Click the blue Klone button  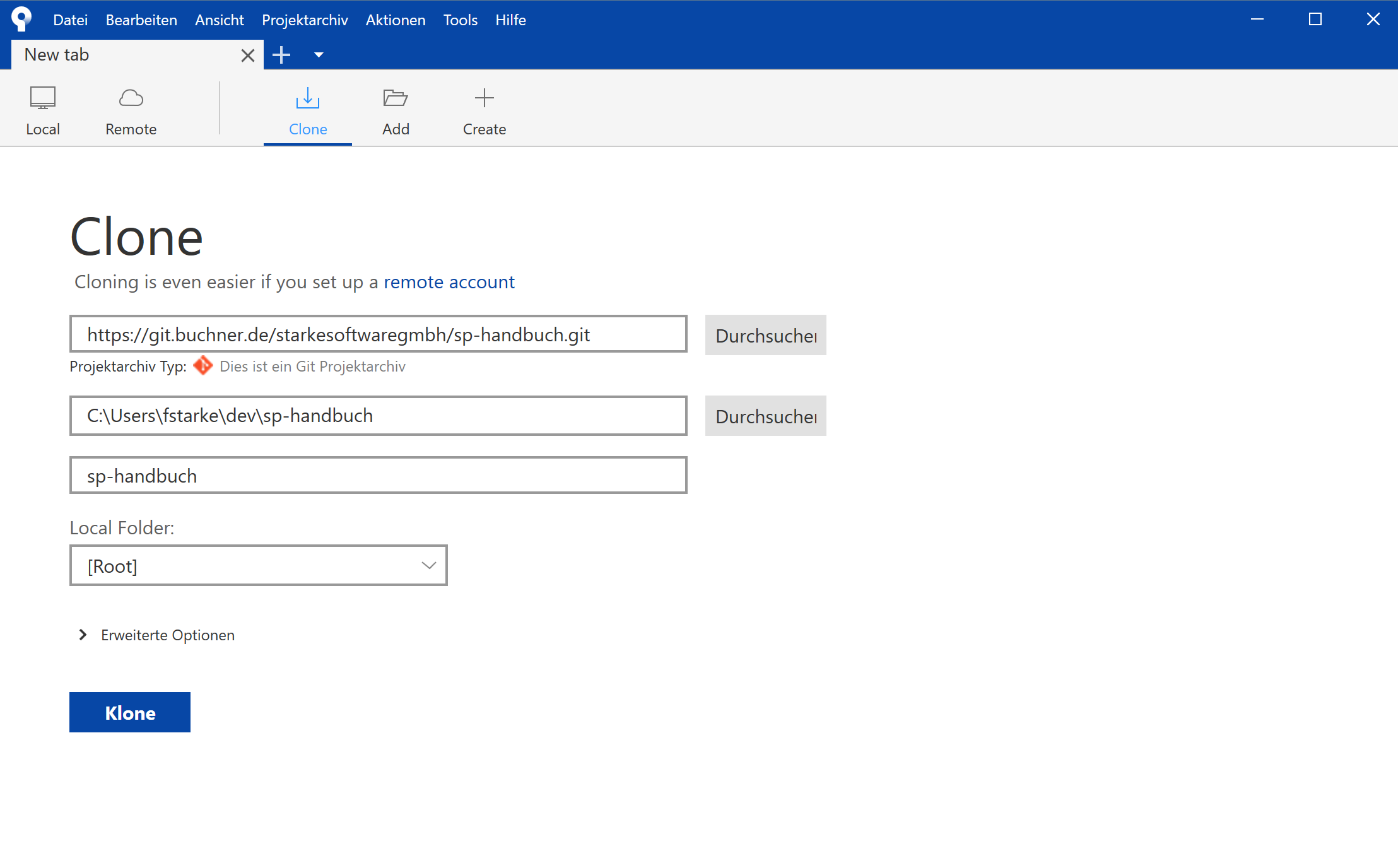[x=130, y=712]
